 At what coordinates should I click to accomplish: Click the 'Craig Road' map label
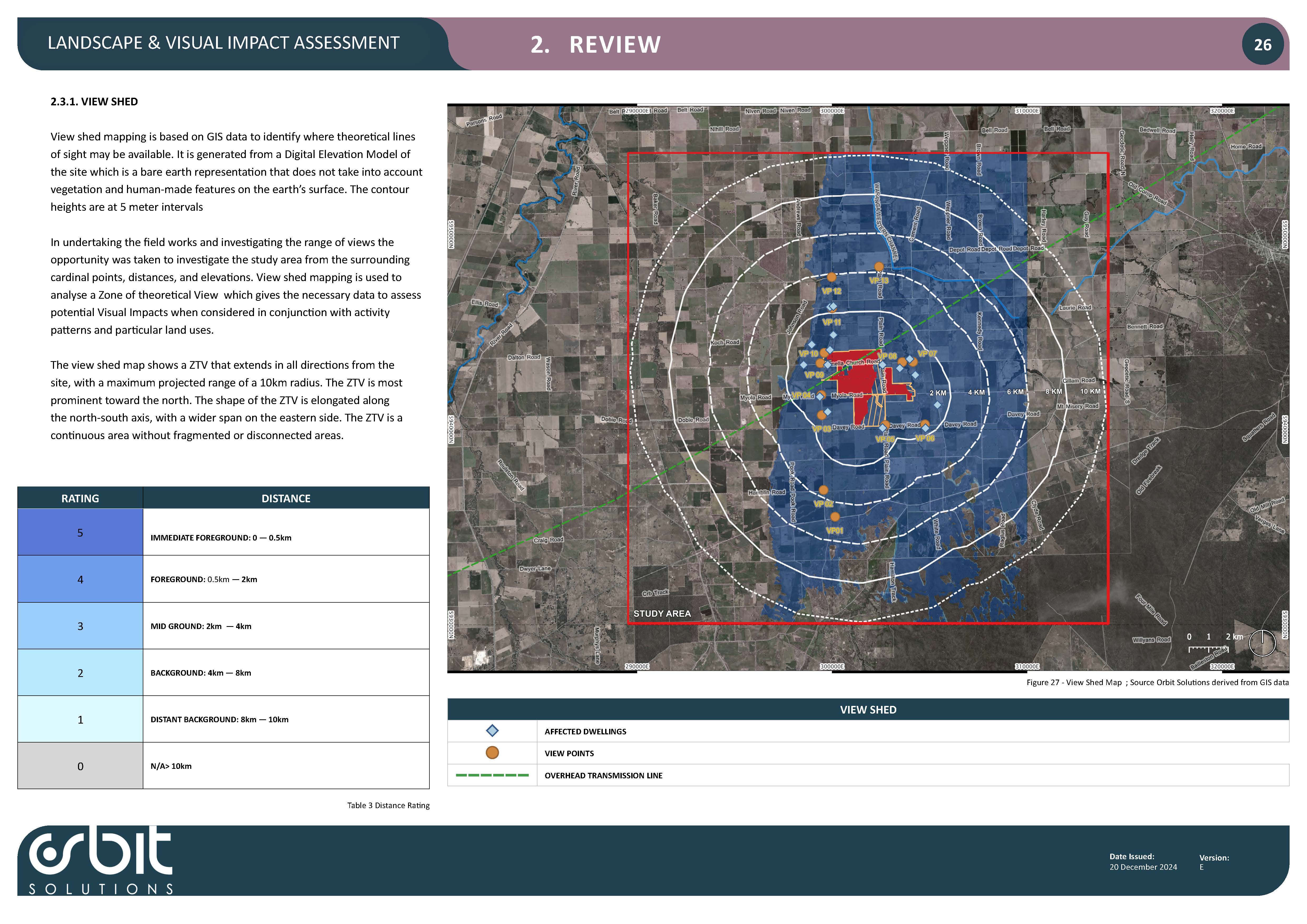pyautogui.click(x=548, y=540)
